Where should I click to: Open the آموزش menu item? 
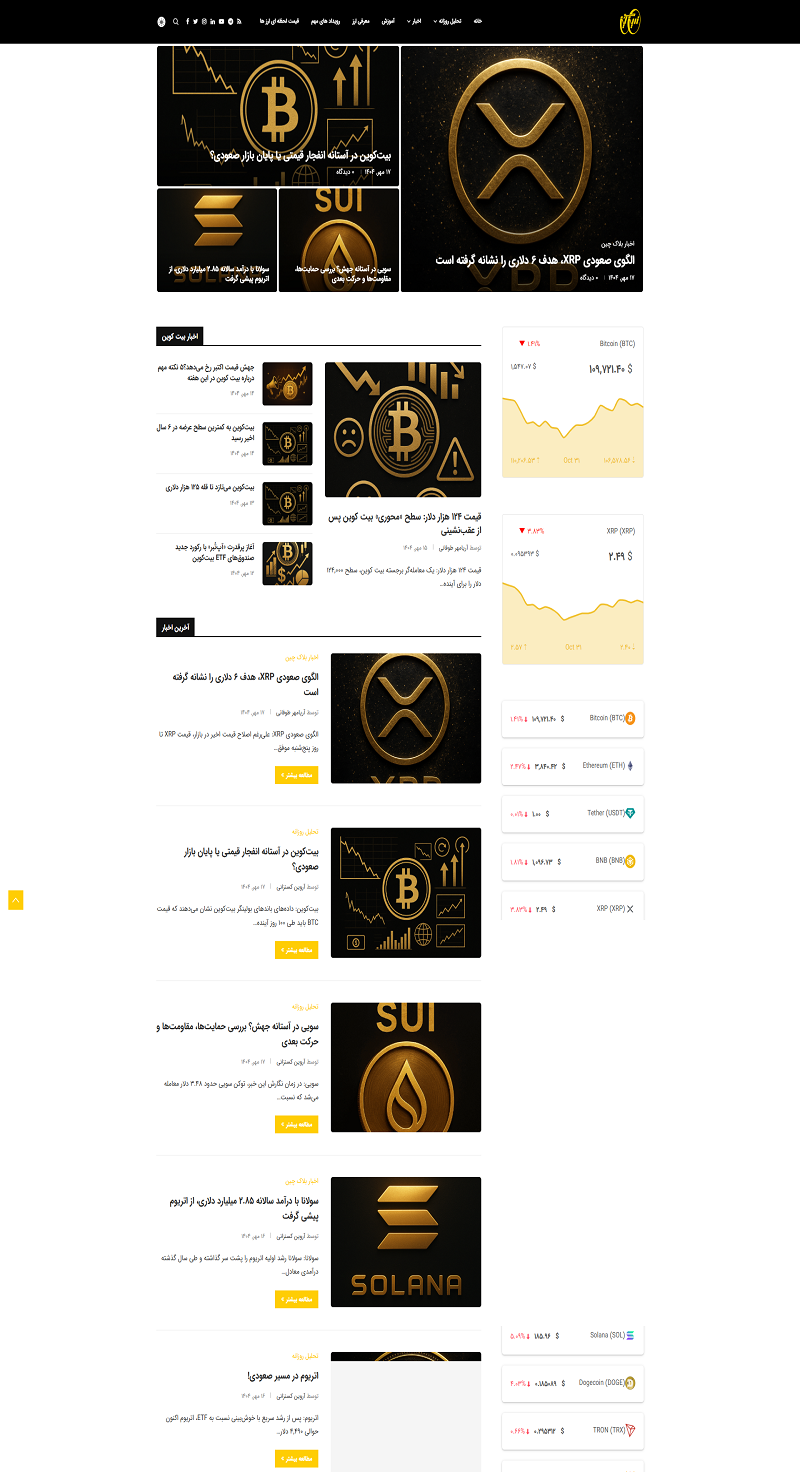tap(389, 21)
